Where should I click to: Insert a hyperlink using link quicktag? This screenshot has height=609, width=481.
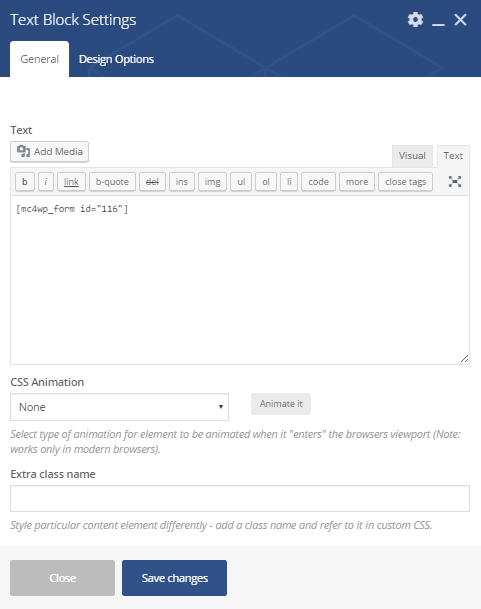71,182
